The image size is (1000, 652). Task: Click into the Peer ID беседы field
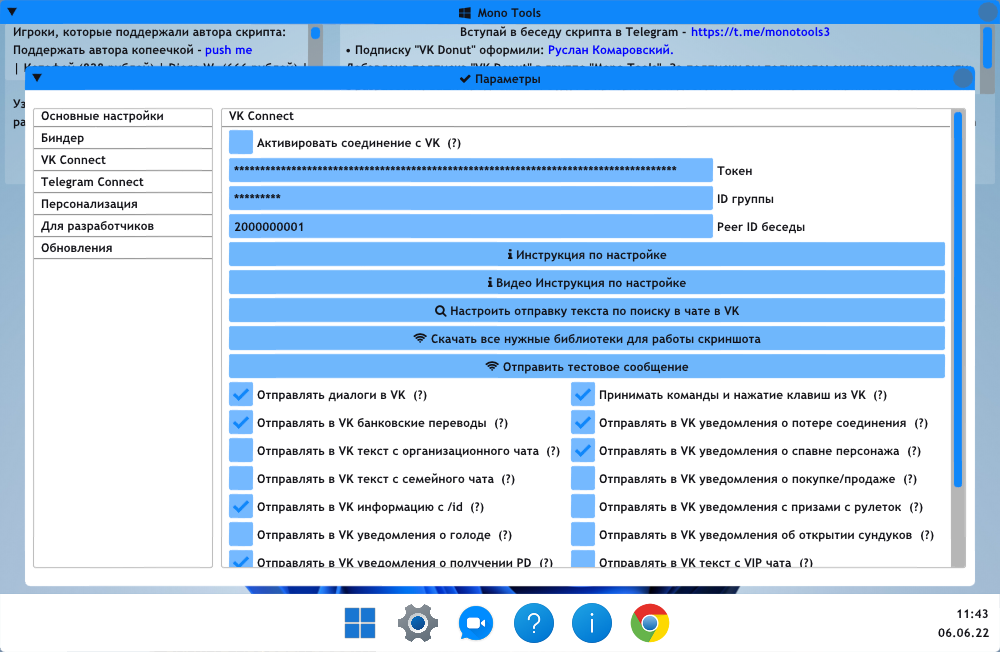471,226
